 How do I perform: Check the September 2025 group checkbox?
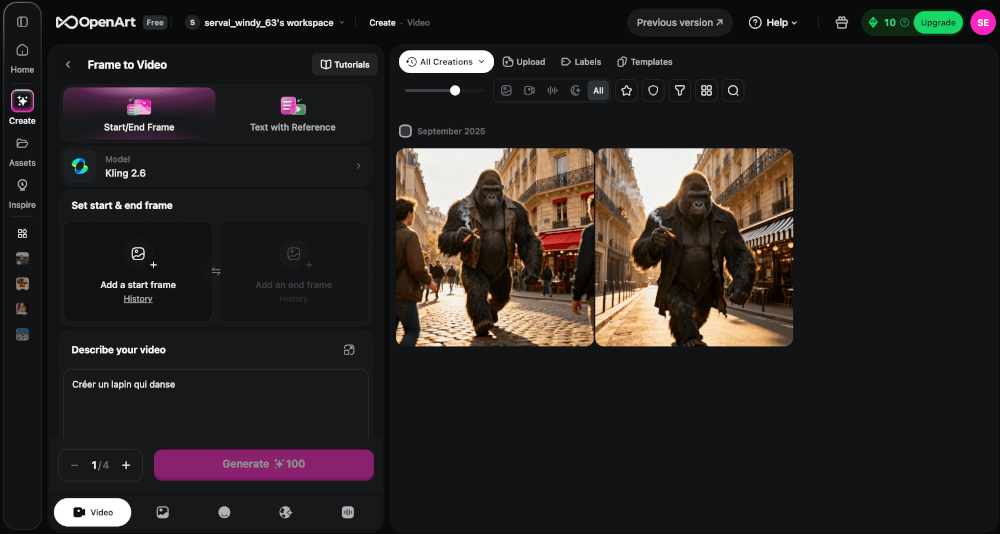[x=405, y=131]
